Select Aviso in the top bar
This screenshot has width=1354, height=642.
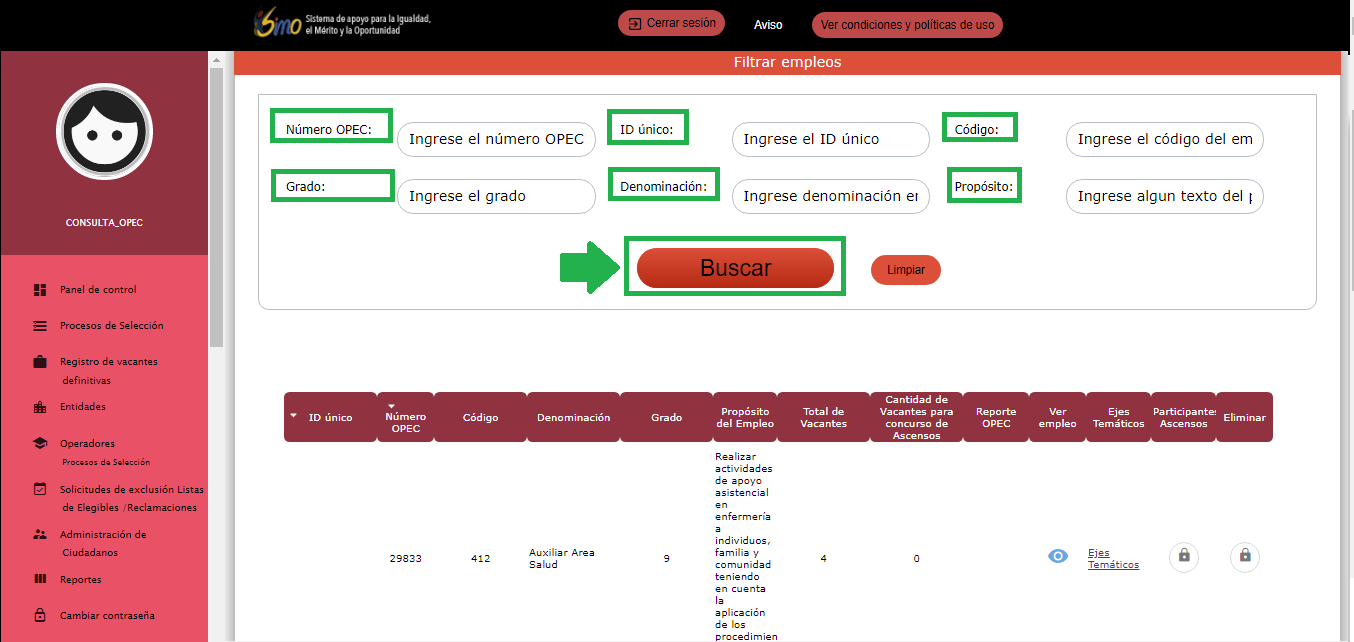(x=768, y=25)
